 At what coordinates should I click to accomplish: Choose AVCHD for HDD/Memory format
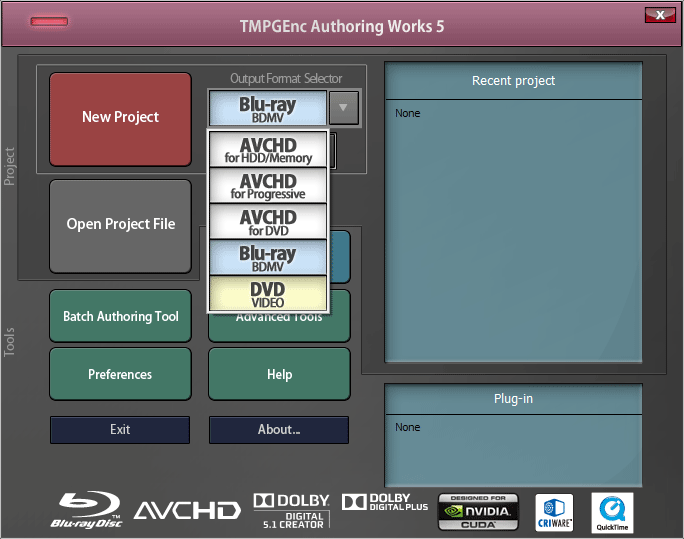point(268,149)
